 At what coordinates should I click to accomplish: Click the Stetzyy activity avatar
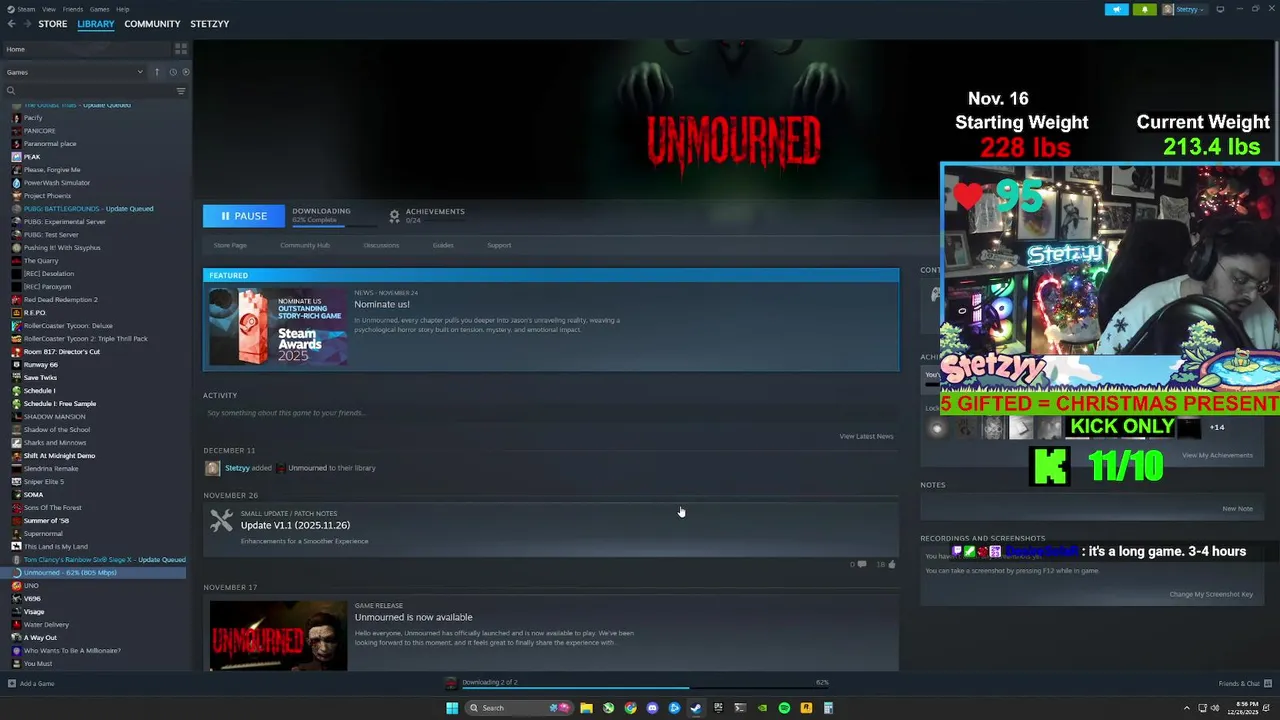[x=212, y=468]
